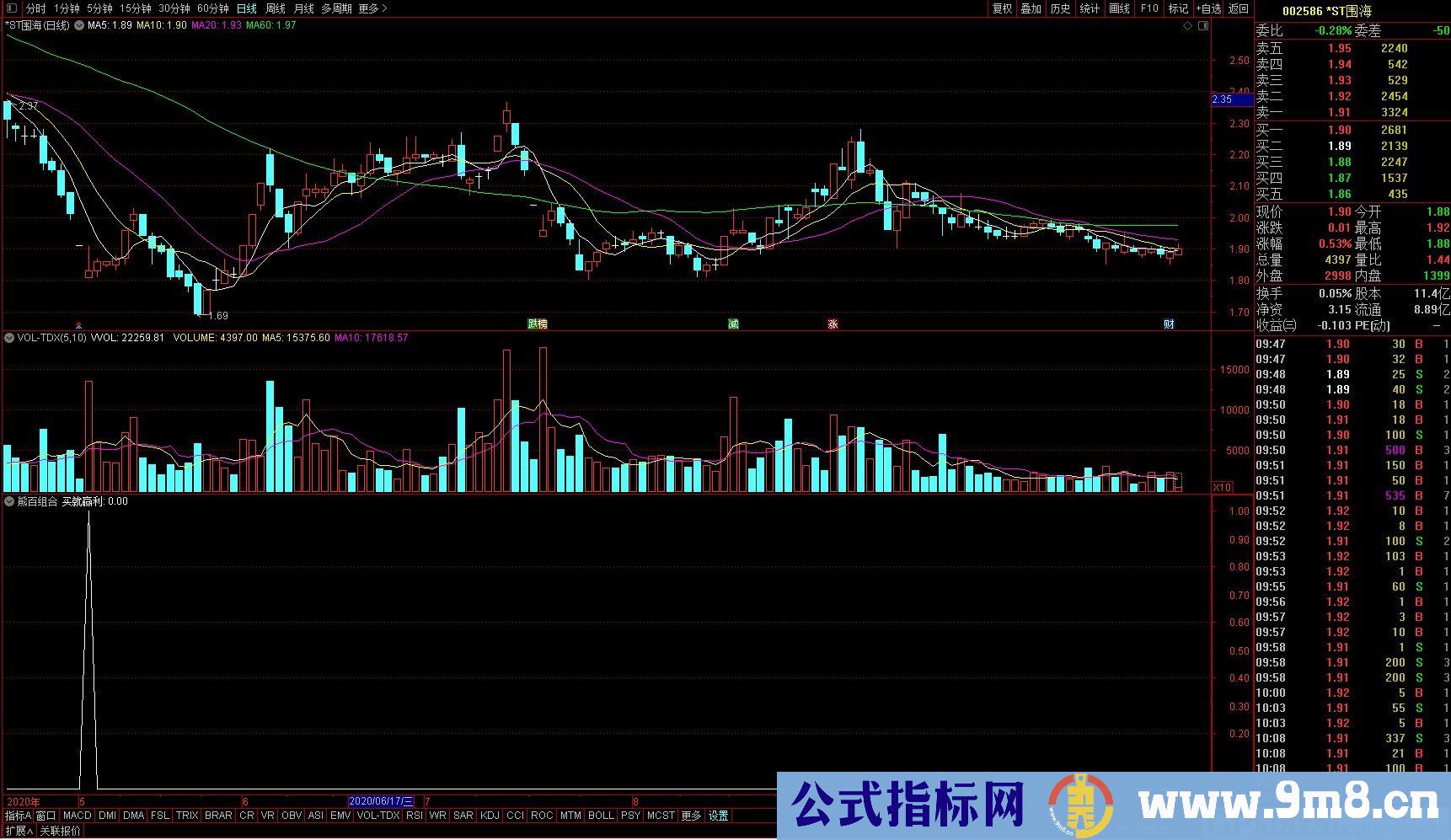This screenshot has height=840, width=1451.
Task: Expand the 扩展 panel at bottom
Action: 18,831
